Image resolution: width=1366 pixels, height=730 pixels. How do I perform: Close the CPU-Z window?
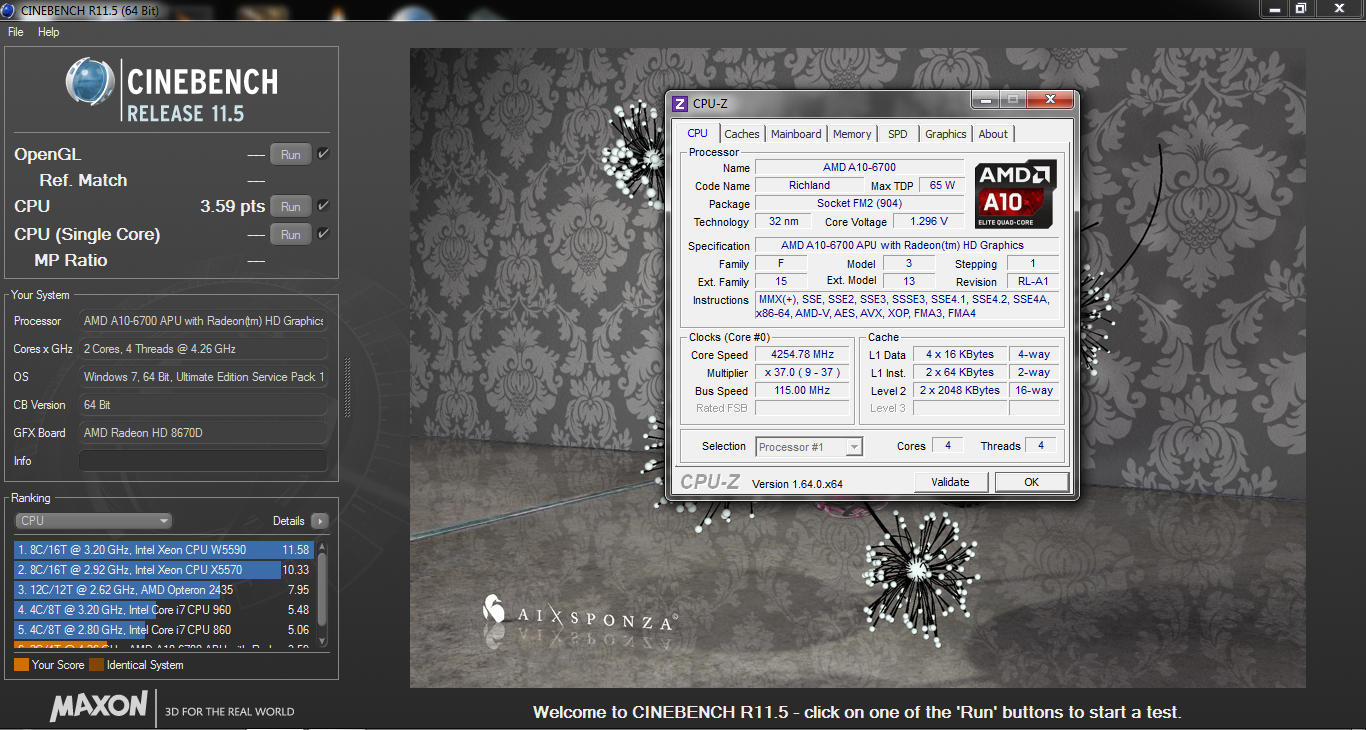click(1049, 100)
